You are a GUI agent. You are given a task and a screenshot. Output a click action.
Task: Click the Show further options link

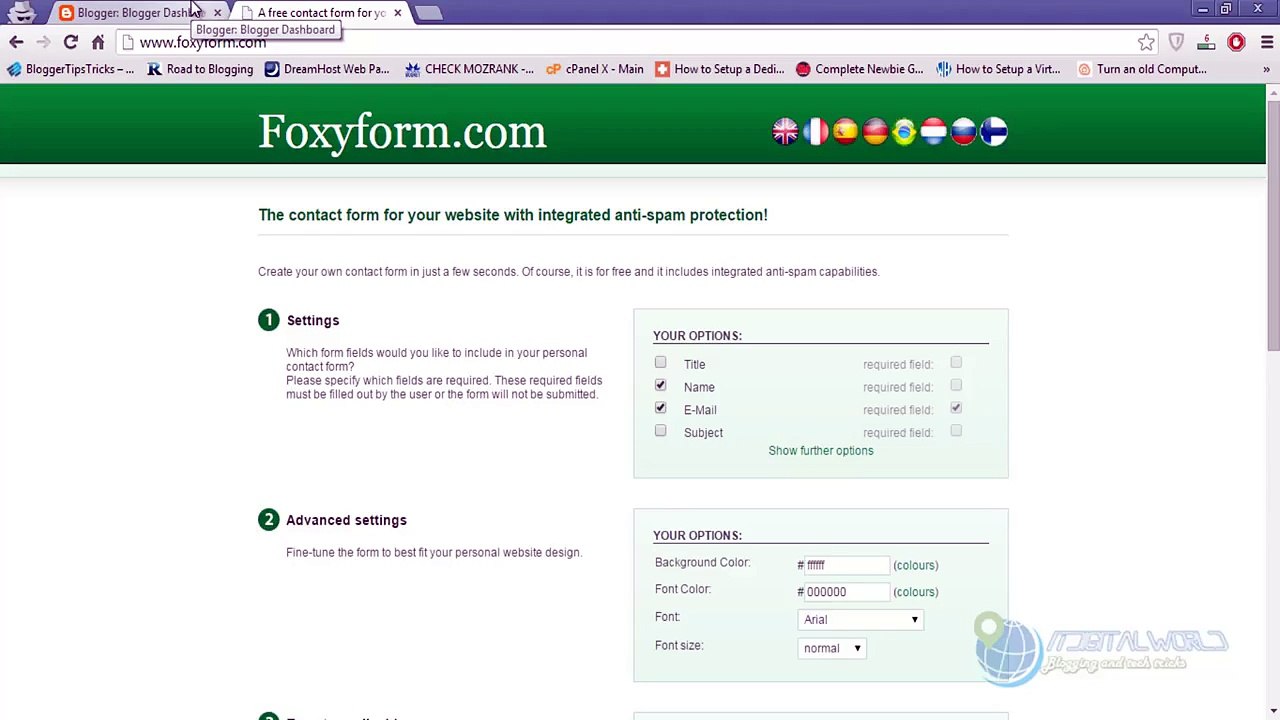coord(821,451)
